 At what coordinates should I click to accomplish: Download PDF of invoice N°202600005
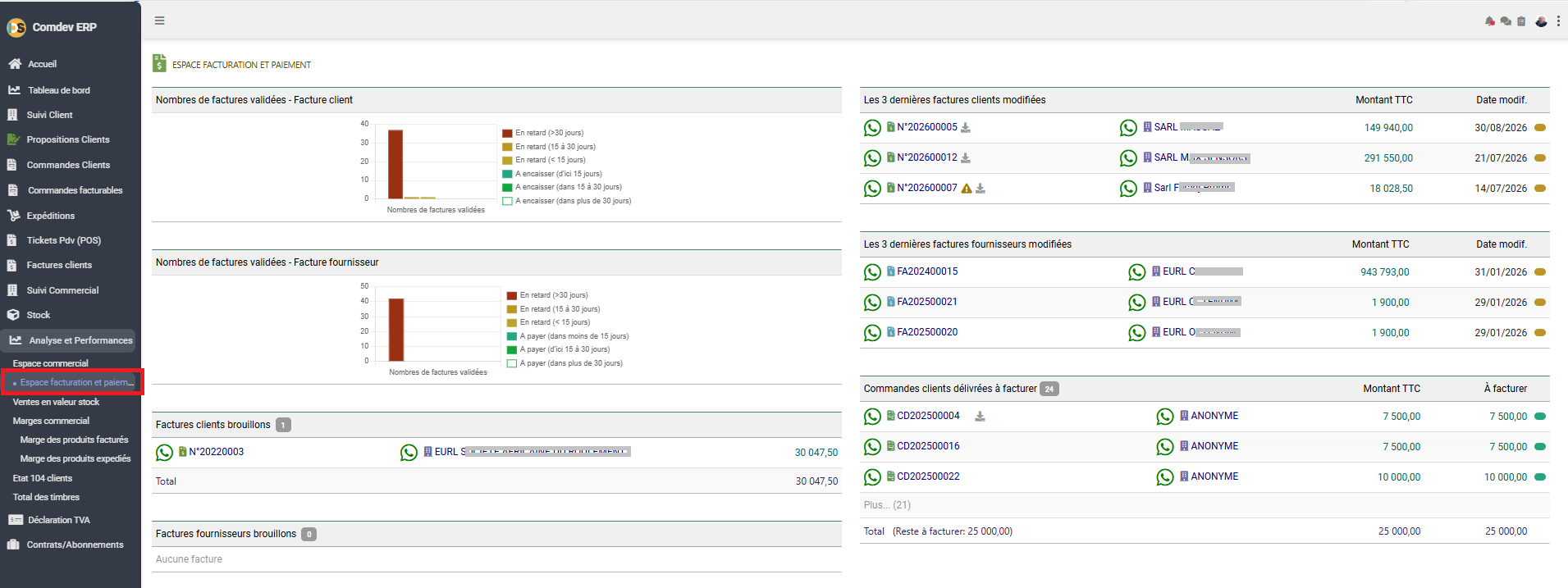pyautogui.click(x=966, y=127)
